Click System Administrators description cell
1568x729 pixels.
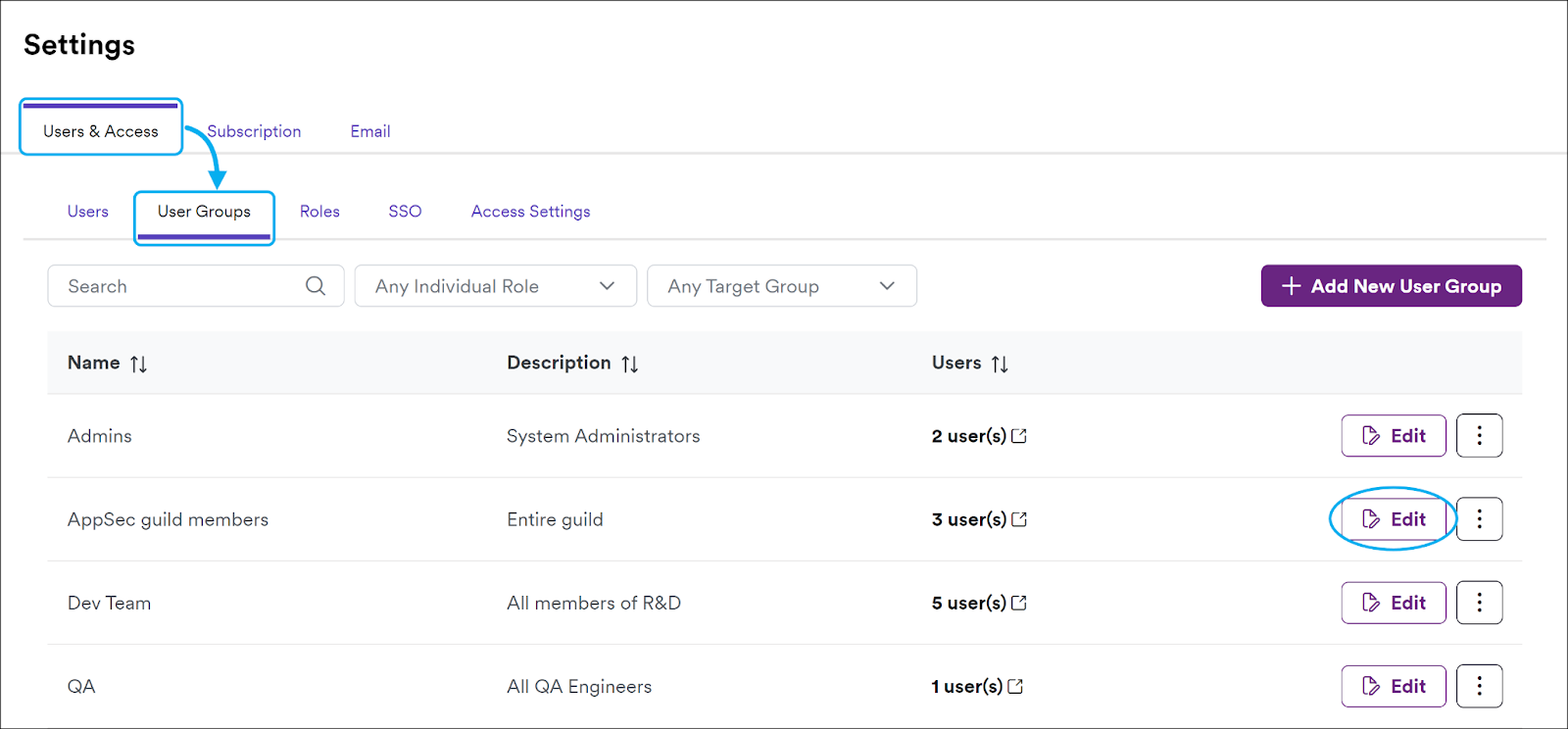point(604,436)
